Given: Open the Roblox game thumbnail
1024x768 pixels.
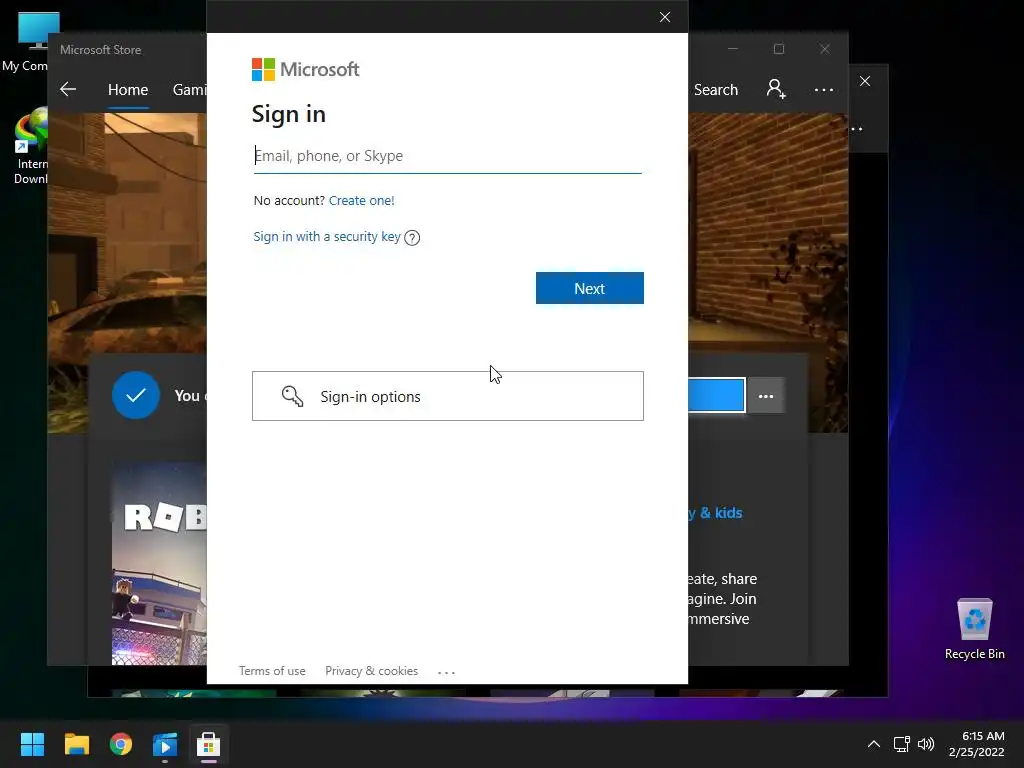Looking at the screenshot, I should 159,564.
